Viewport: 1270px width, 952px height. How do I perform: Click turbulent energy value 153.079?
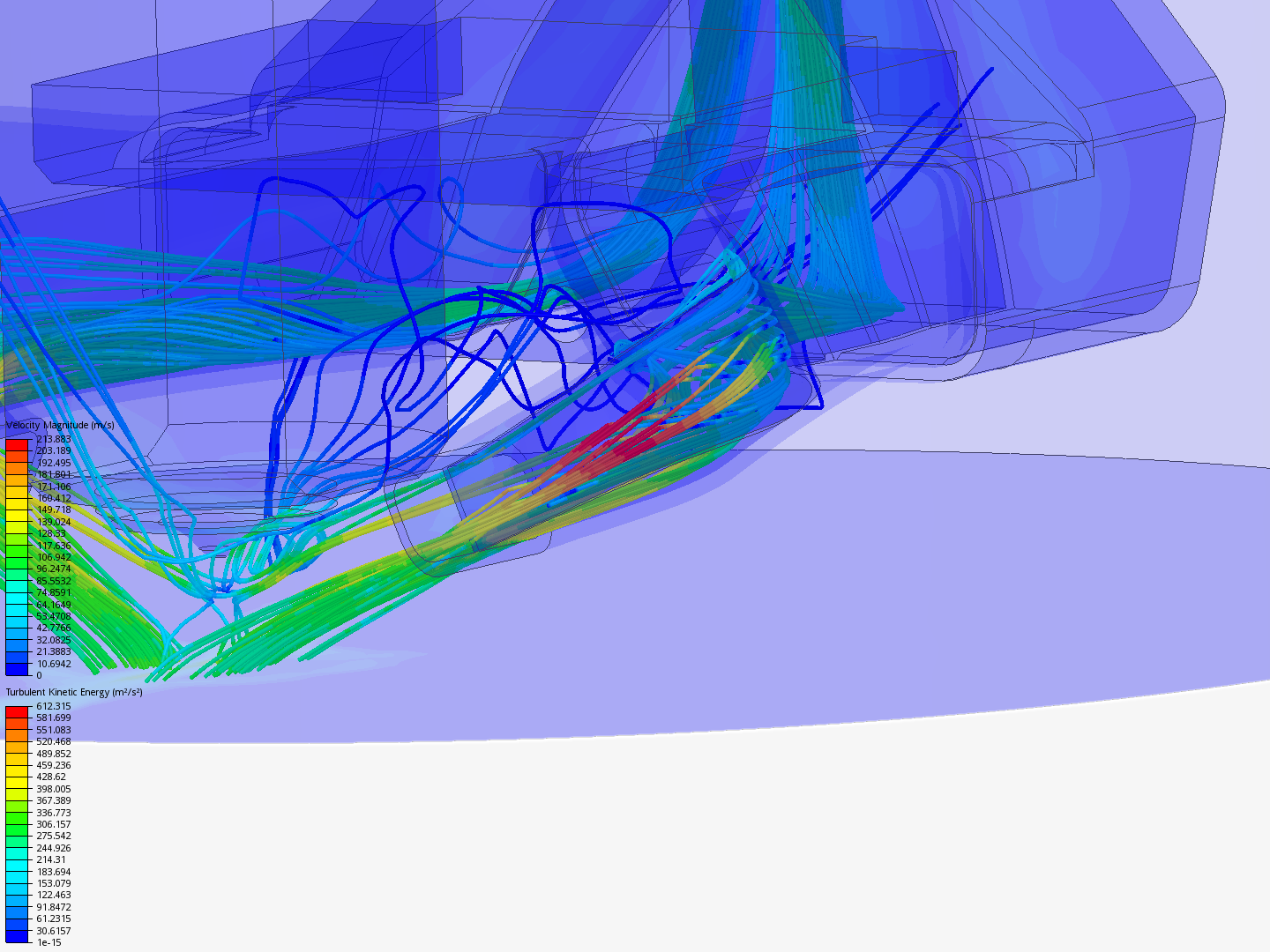[x=54, y=883]
